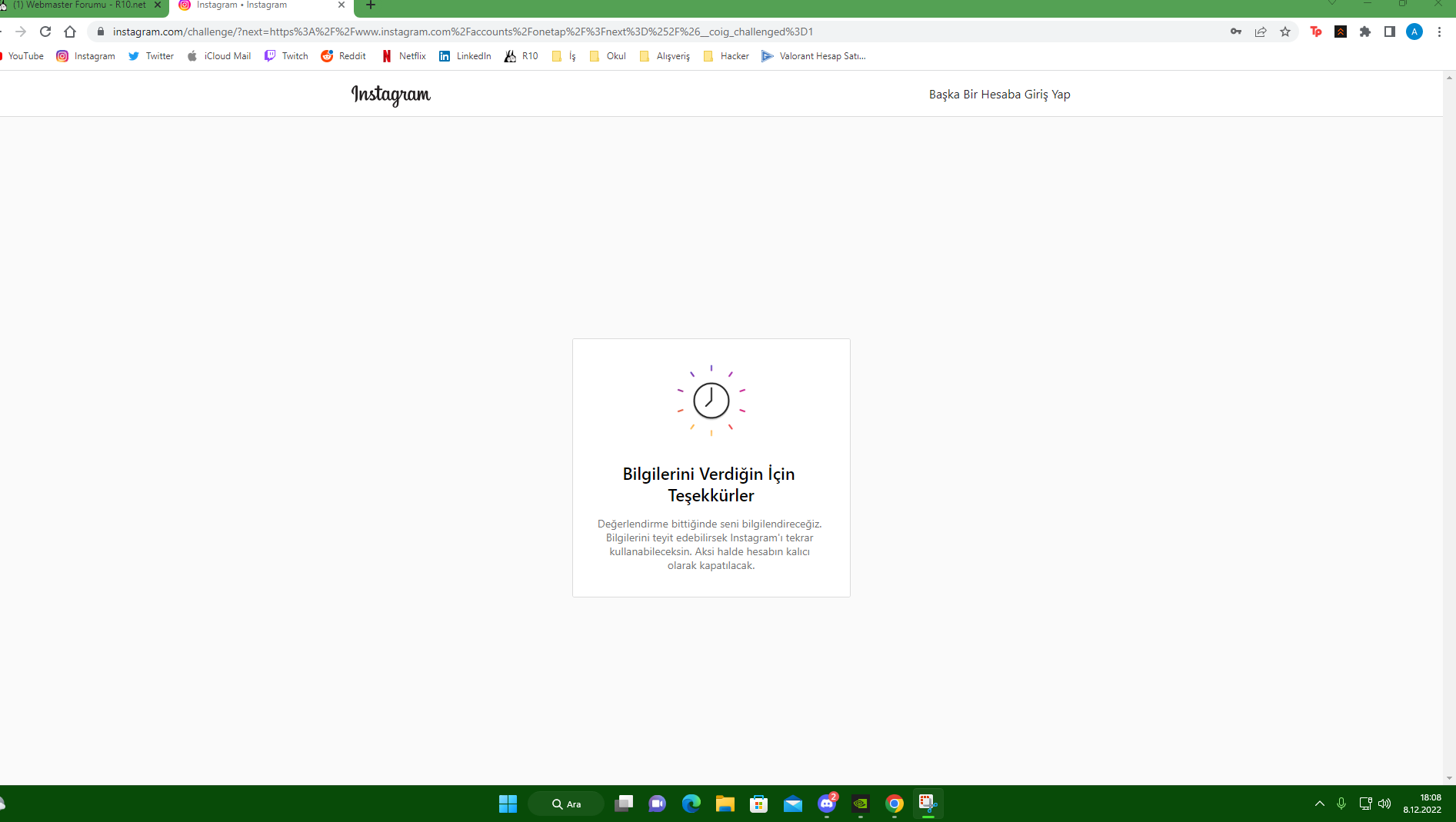Click the page scrollbar up arrow
The width and height of the screenshot is (1456, 822).
pyautogui.click(x=1450, y=78)
